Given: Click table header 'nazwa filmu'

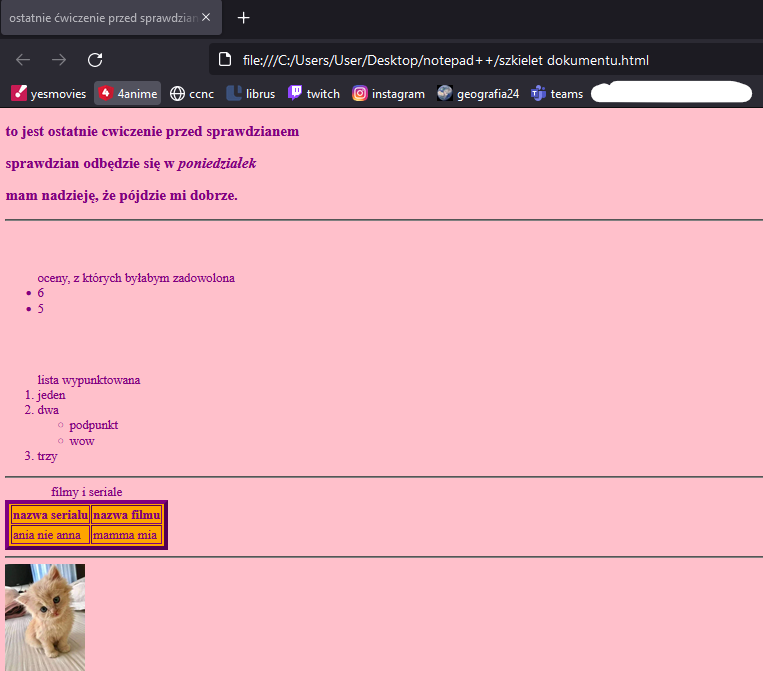Looking at the screenshot, I should (127, 515).
